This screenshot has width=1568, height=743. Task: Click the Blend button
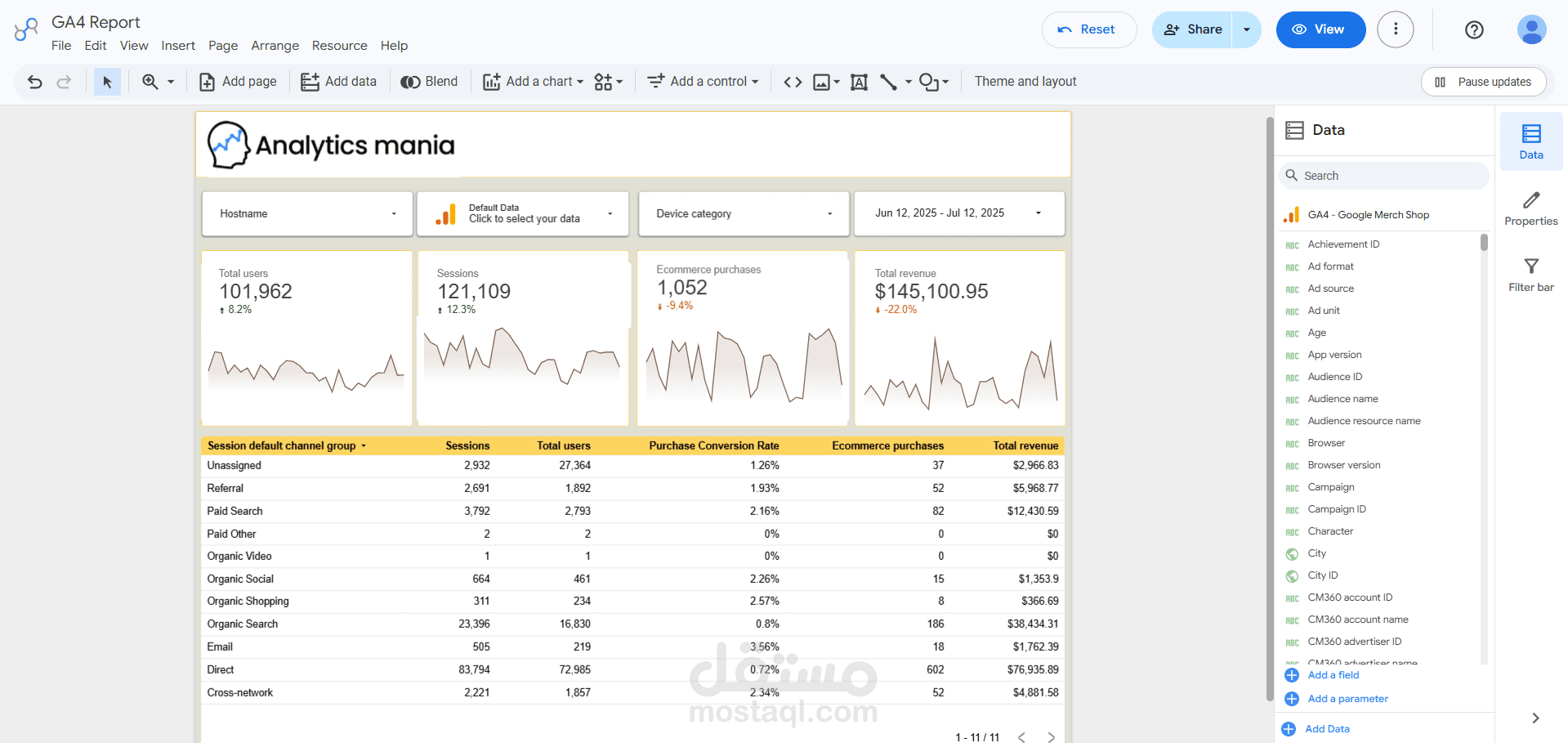tap(429, 82)
